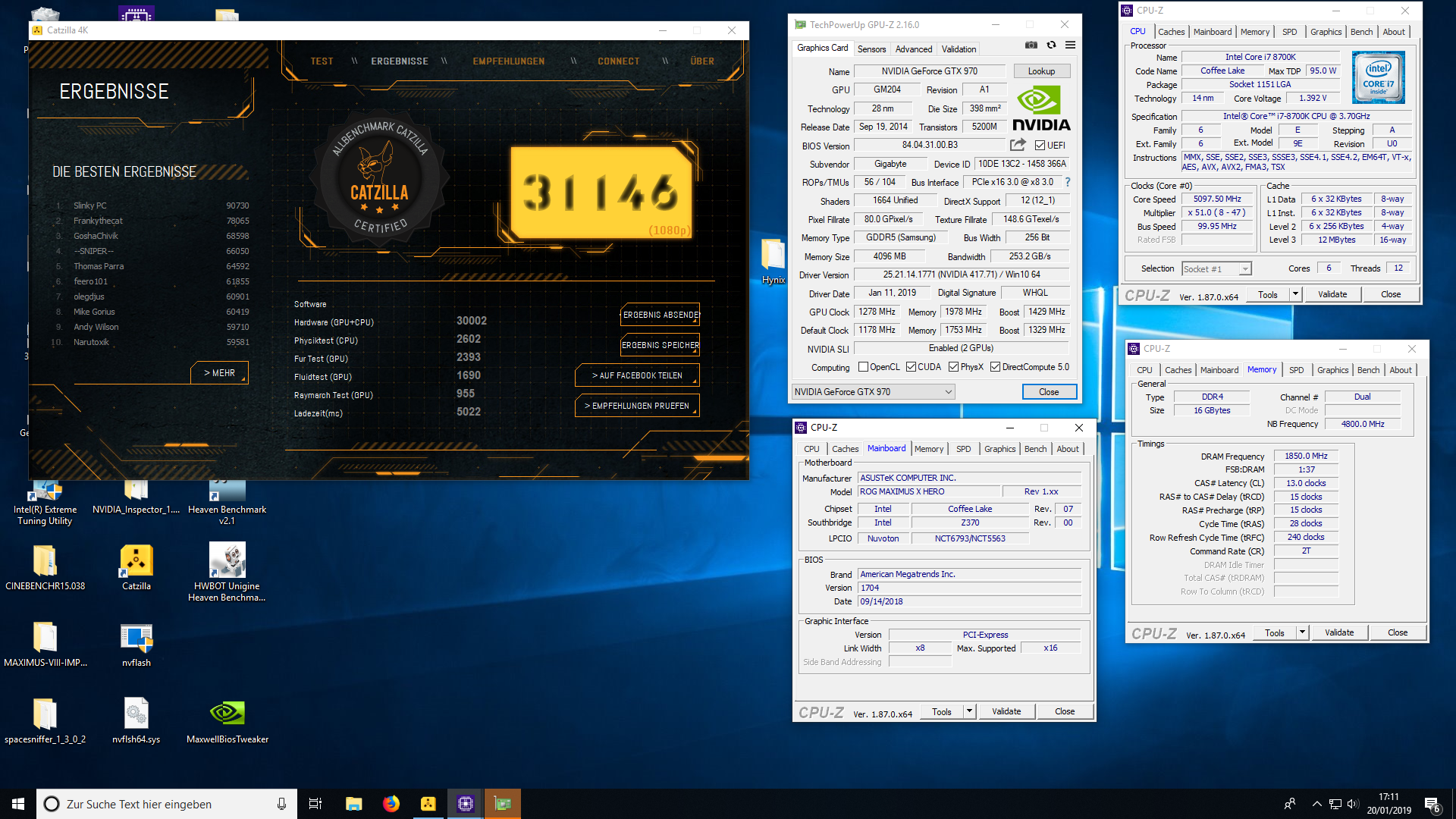The image size is (1456, 819).
Task: Open the nvflash desktop icon
Action: [136, 645]
